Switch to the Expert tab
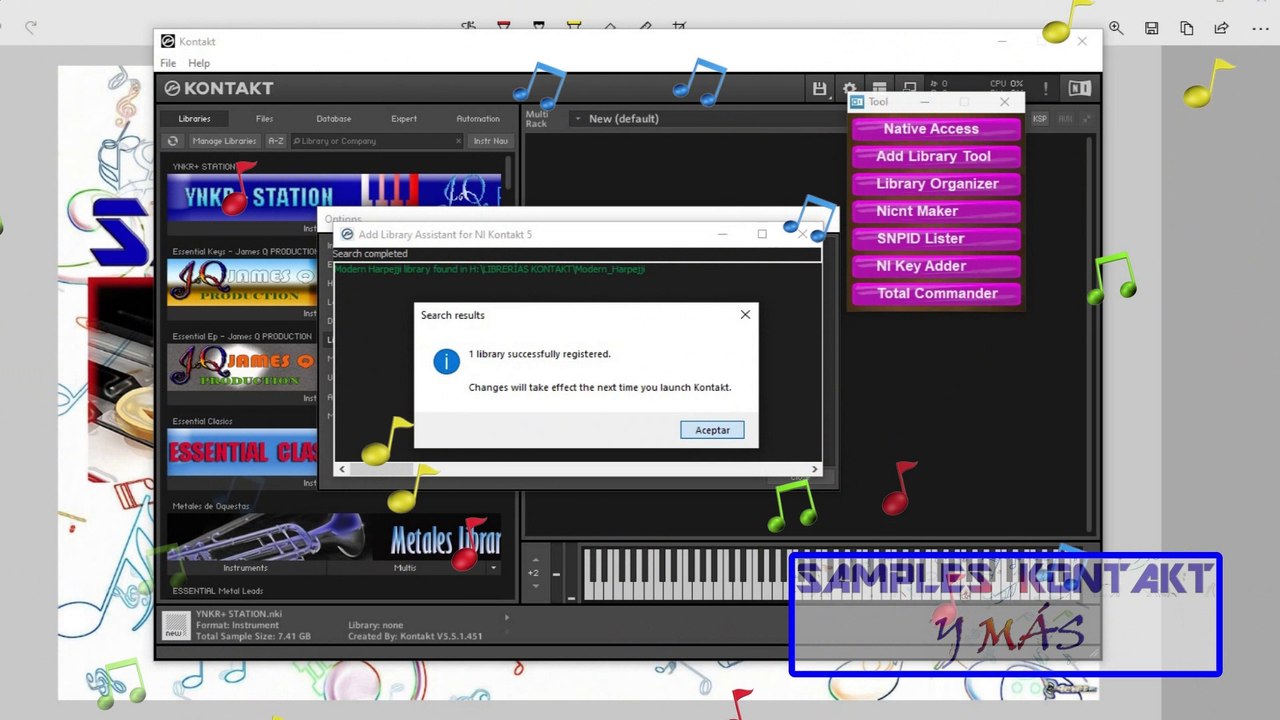 [404, 119]
